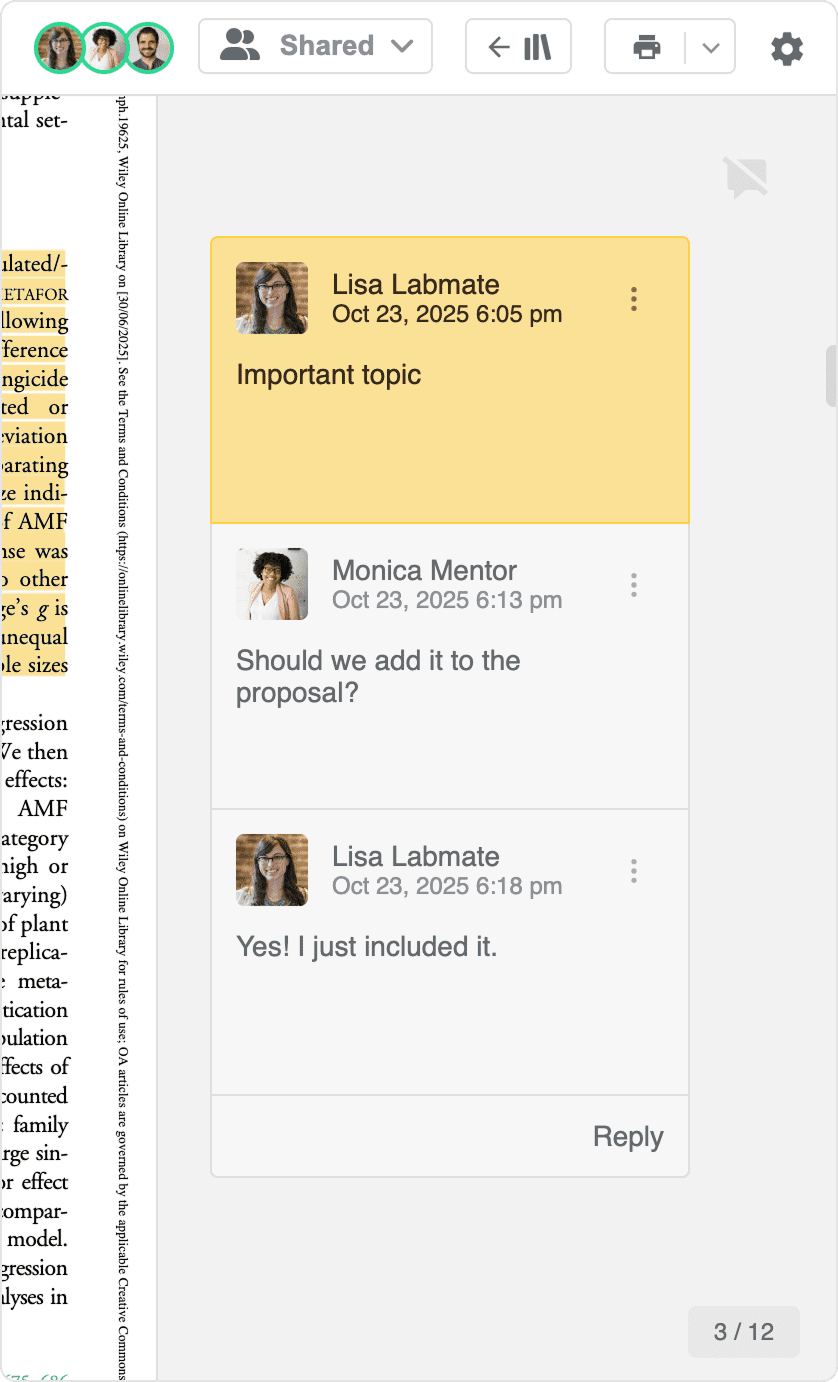Click the vertical scrollbar handle on the right
The width and height of the screenshot is (838, 1382).
point(831,376)
